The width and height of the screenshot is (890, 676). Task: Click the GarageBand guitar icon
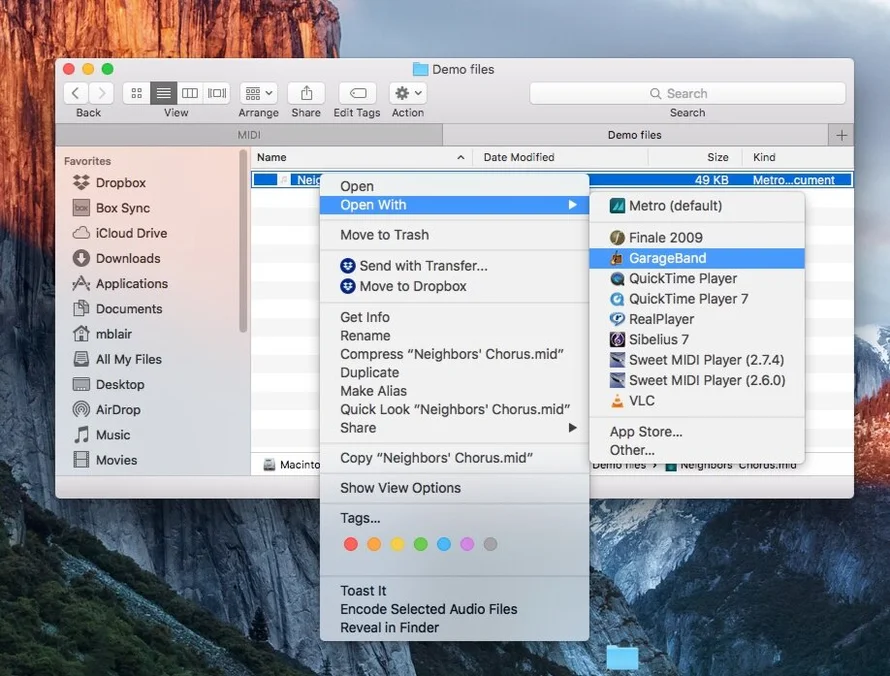[x=617, y=258]
